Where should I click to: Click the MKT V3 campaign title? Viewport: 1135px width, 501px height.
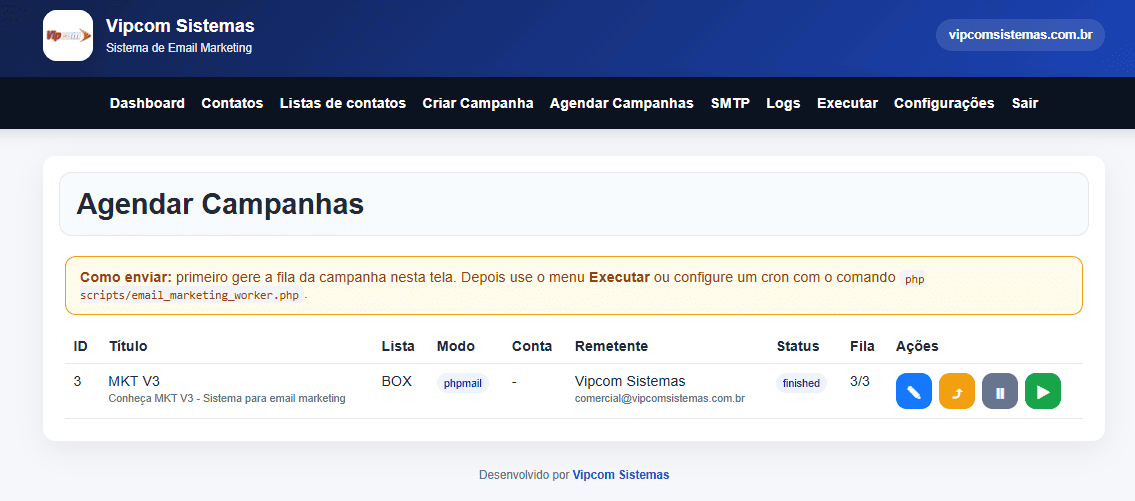point(134,381)
